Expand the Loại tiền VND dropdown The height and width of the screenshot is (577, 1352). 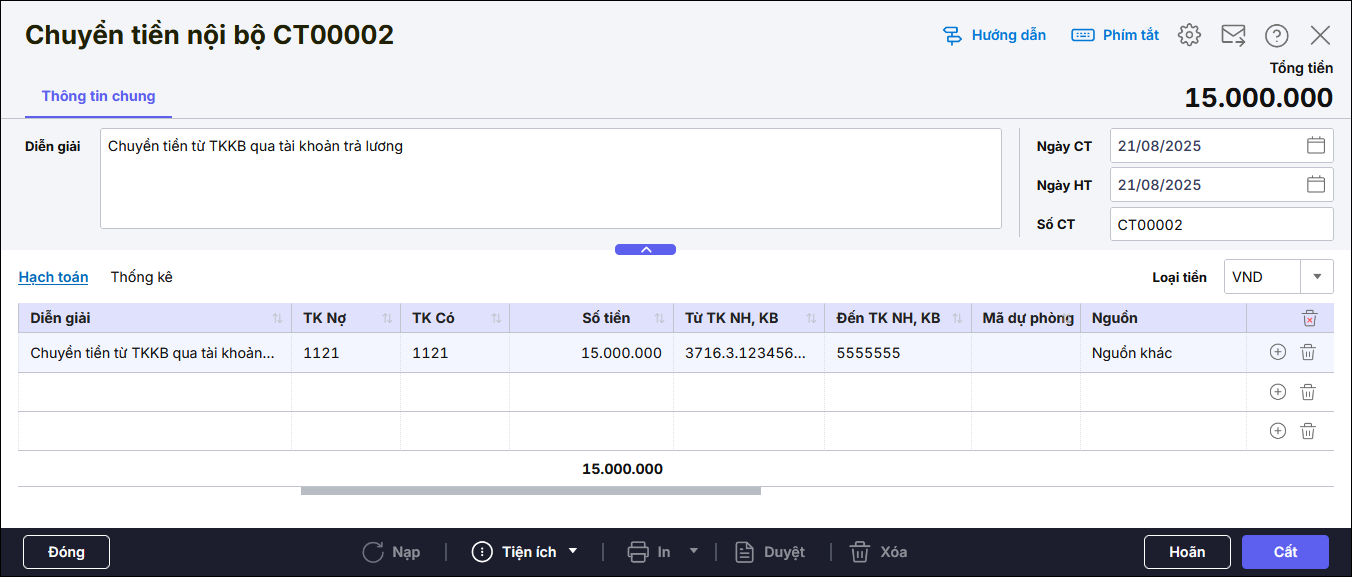[x=1317, y=277]
